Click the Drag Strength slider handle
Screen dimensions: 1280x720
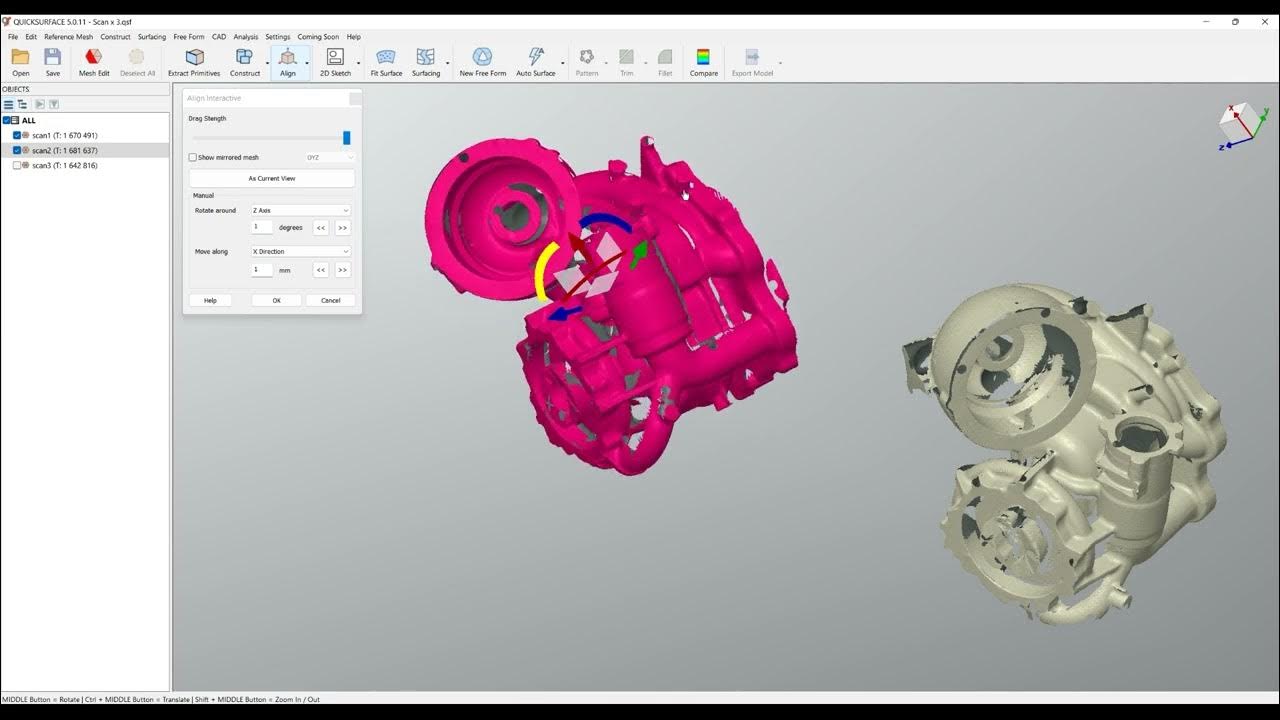(347, 138)
